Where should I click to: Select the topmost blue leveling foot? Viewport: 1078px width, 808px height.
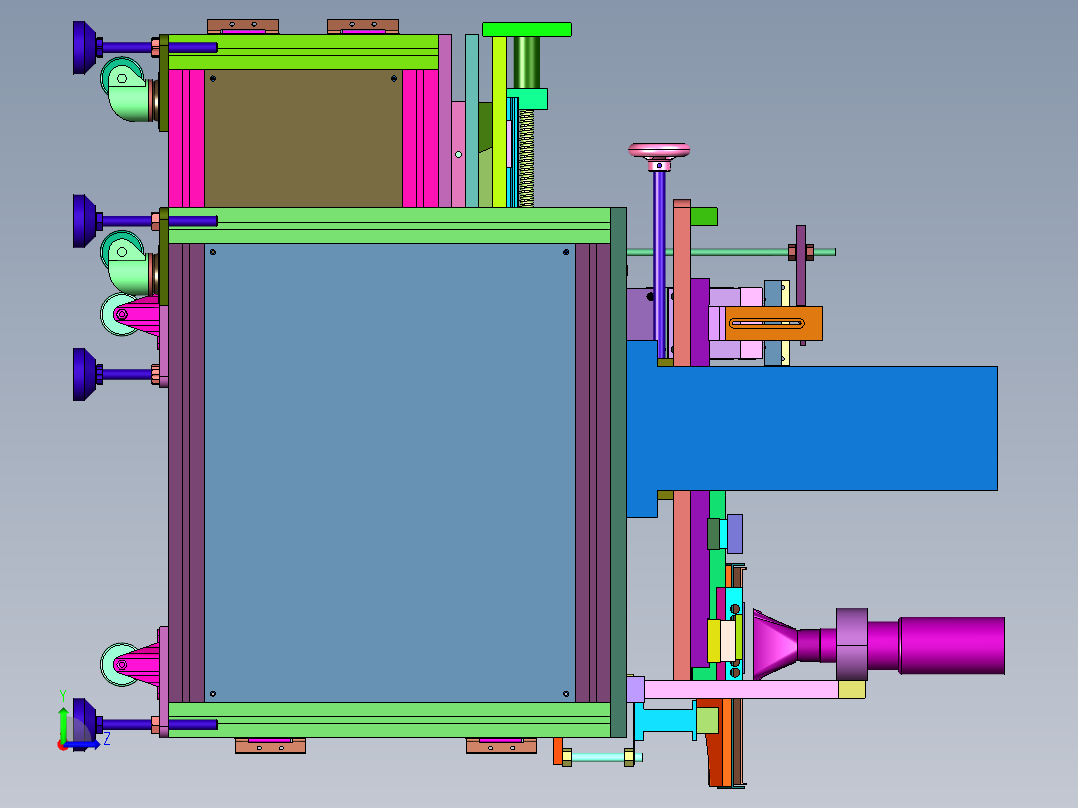86,47
